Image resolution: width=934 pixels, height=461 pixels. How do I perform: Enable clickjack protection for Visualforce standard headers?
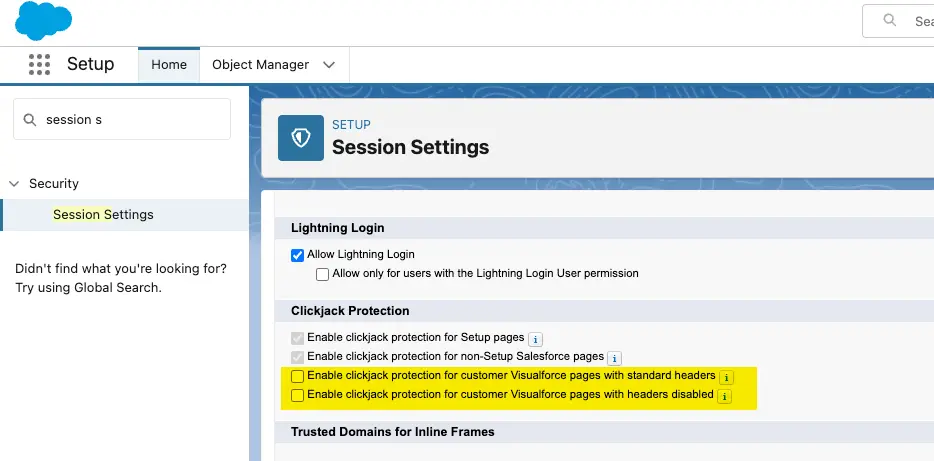tap(297, 377)
